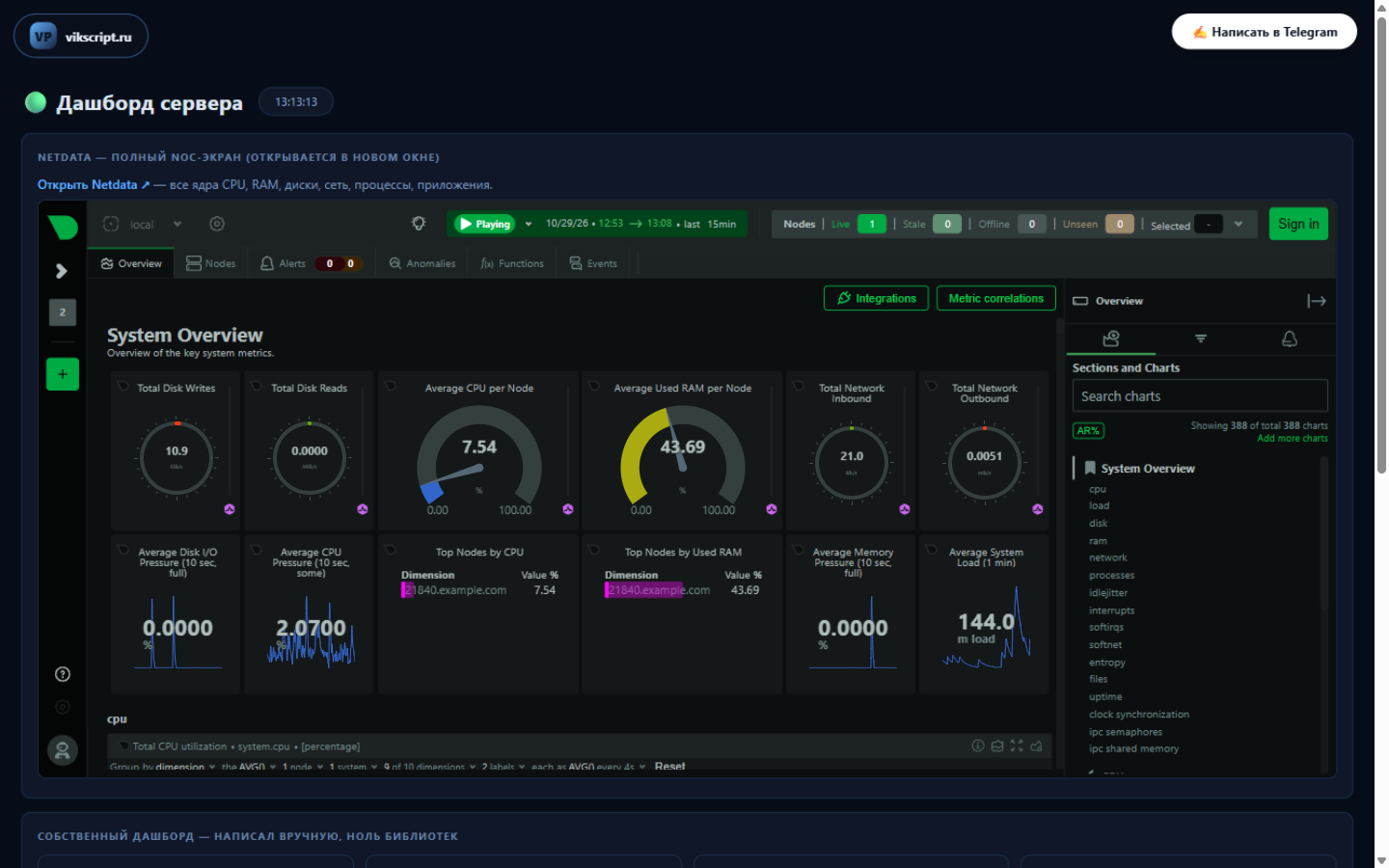This screenshot has height=868, width=1389.
Task: Select the charts sections icon tab
Action: [1111, 339]
